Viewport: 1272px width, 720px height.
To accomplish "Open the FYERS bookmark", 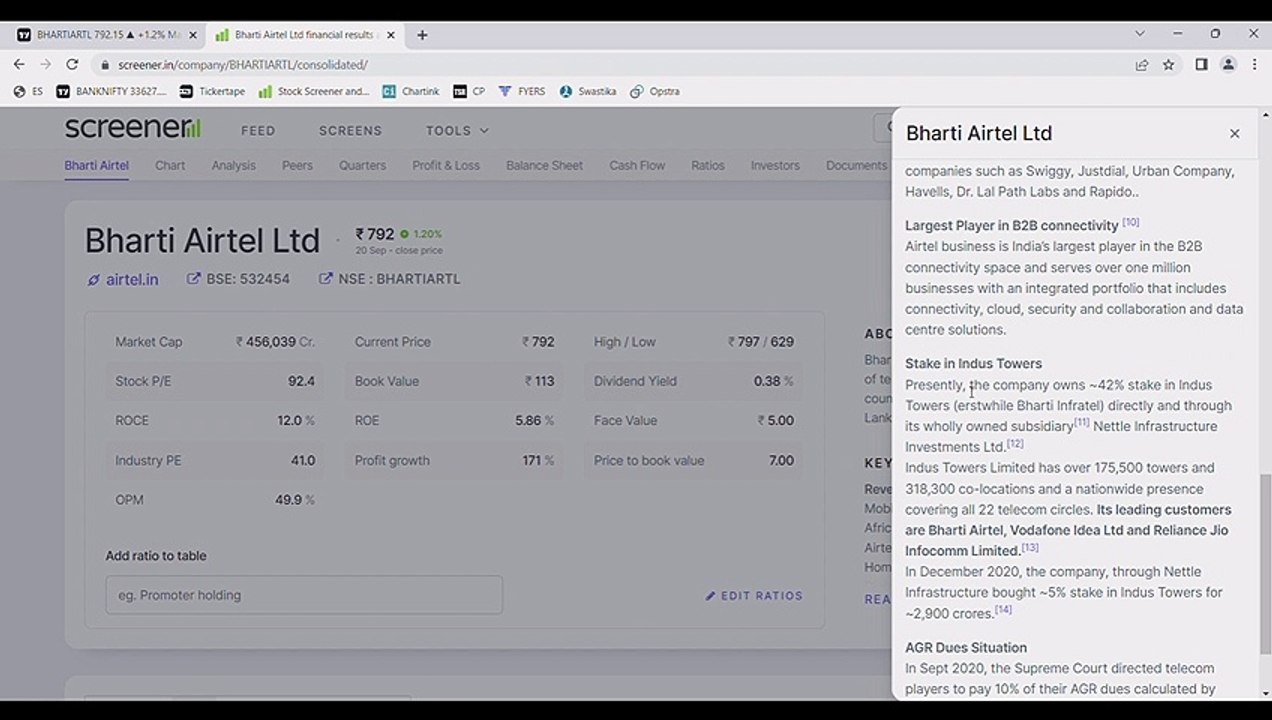I will 522,91.
